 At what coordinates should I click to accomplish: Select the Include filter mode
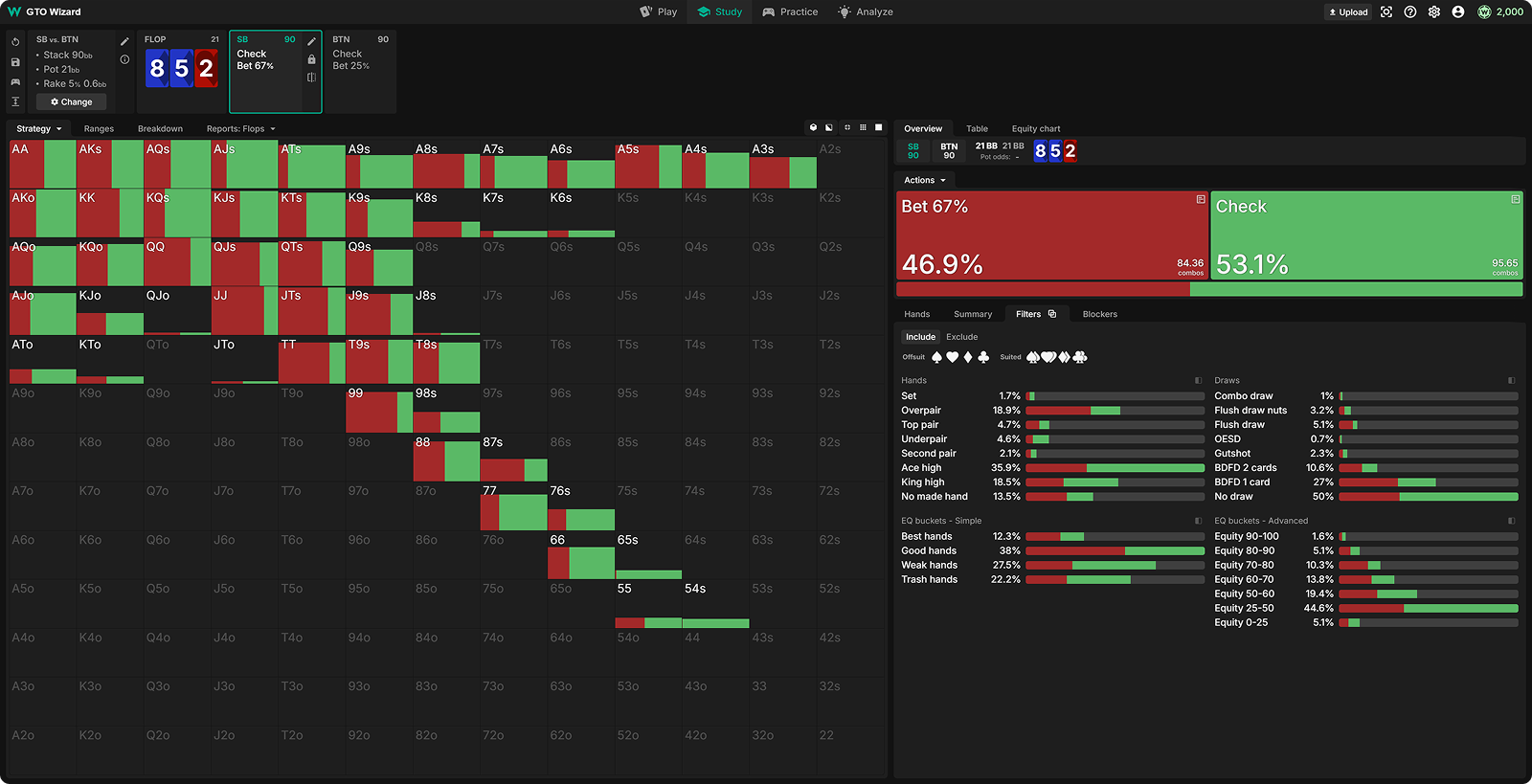(x=920, y=337)
